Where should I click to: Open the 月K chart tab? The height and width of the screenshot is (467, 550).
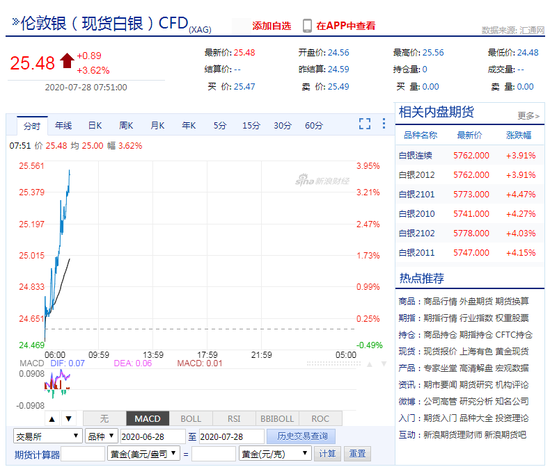tap(157, 126)
